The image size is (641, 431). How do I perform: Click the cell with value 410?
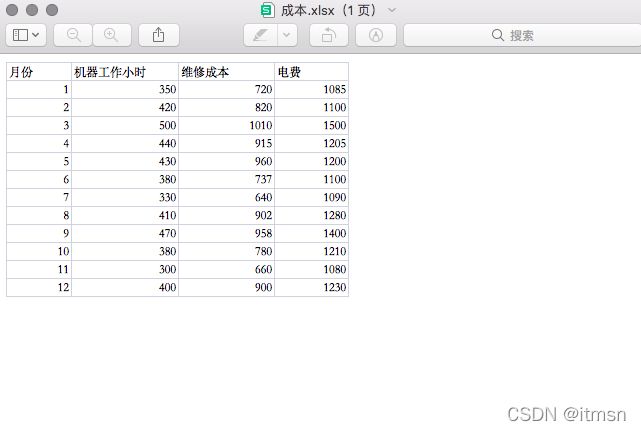125,216
